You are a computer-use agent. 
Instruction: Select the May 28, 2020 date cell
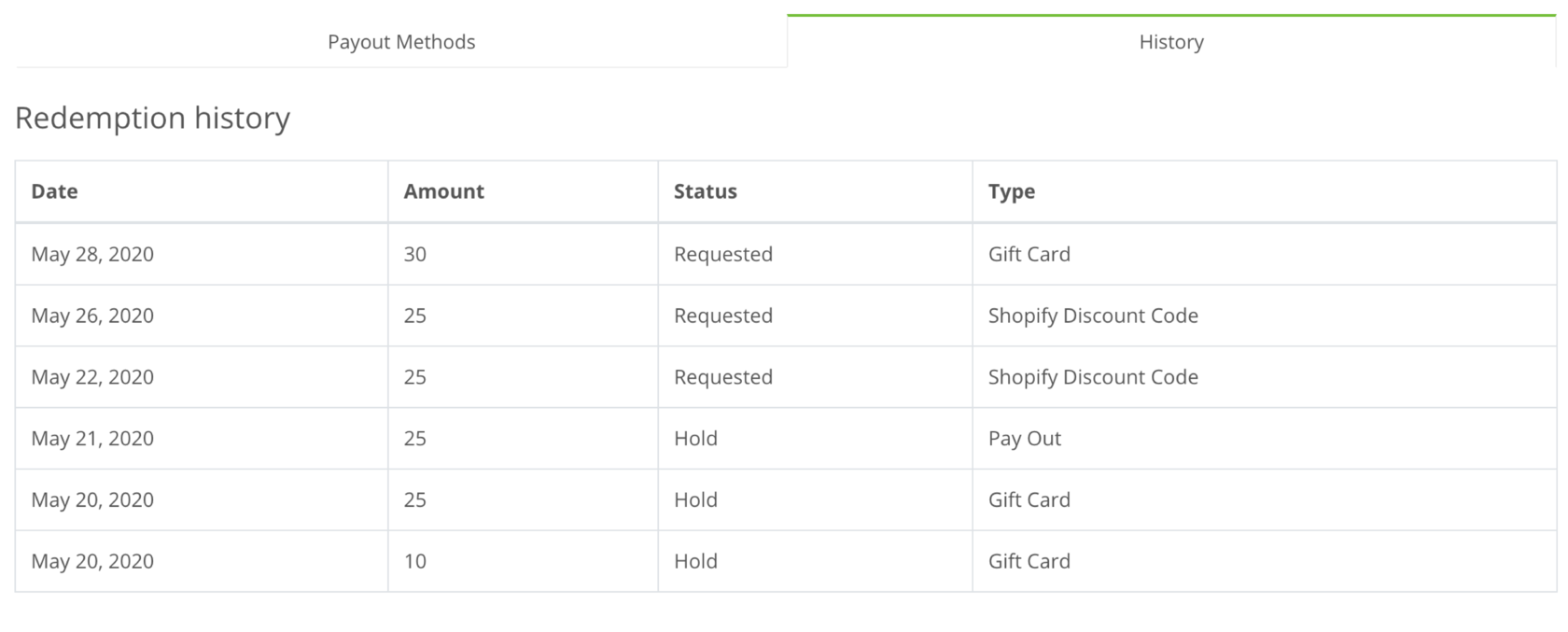click(x=92, y=254)
